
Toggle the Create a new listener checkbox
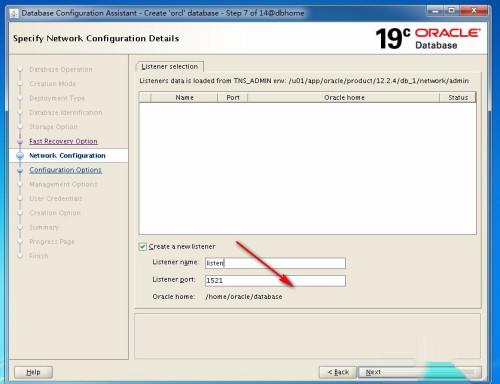coord(143,247)
